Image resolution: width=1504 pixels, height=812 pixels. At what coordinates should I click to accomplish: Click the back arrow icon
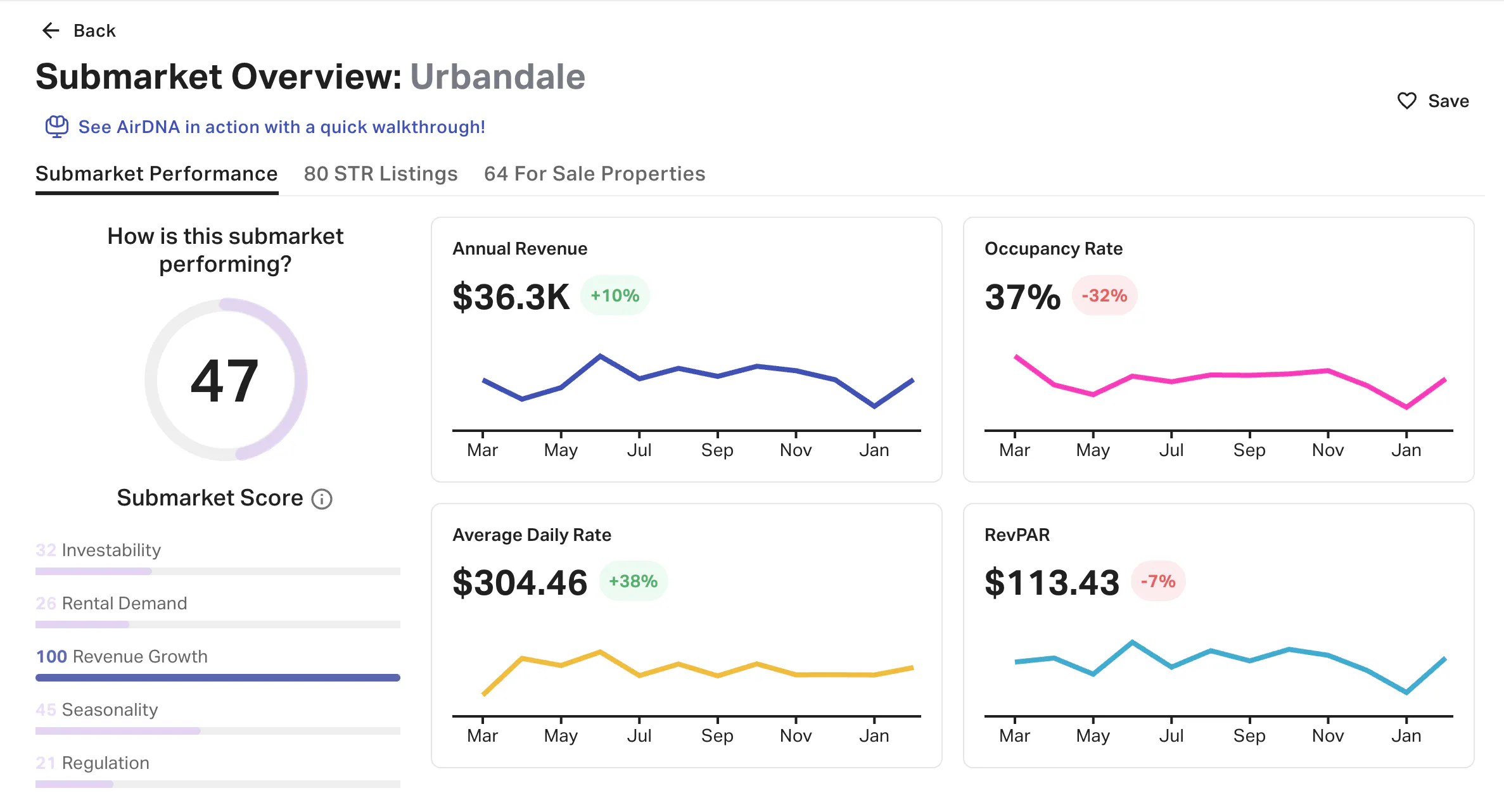tap(51, 30)
